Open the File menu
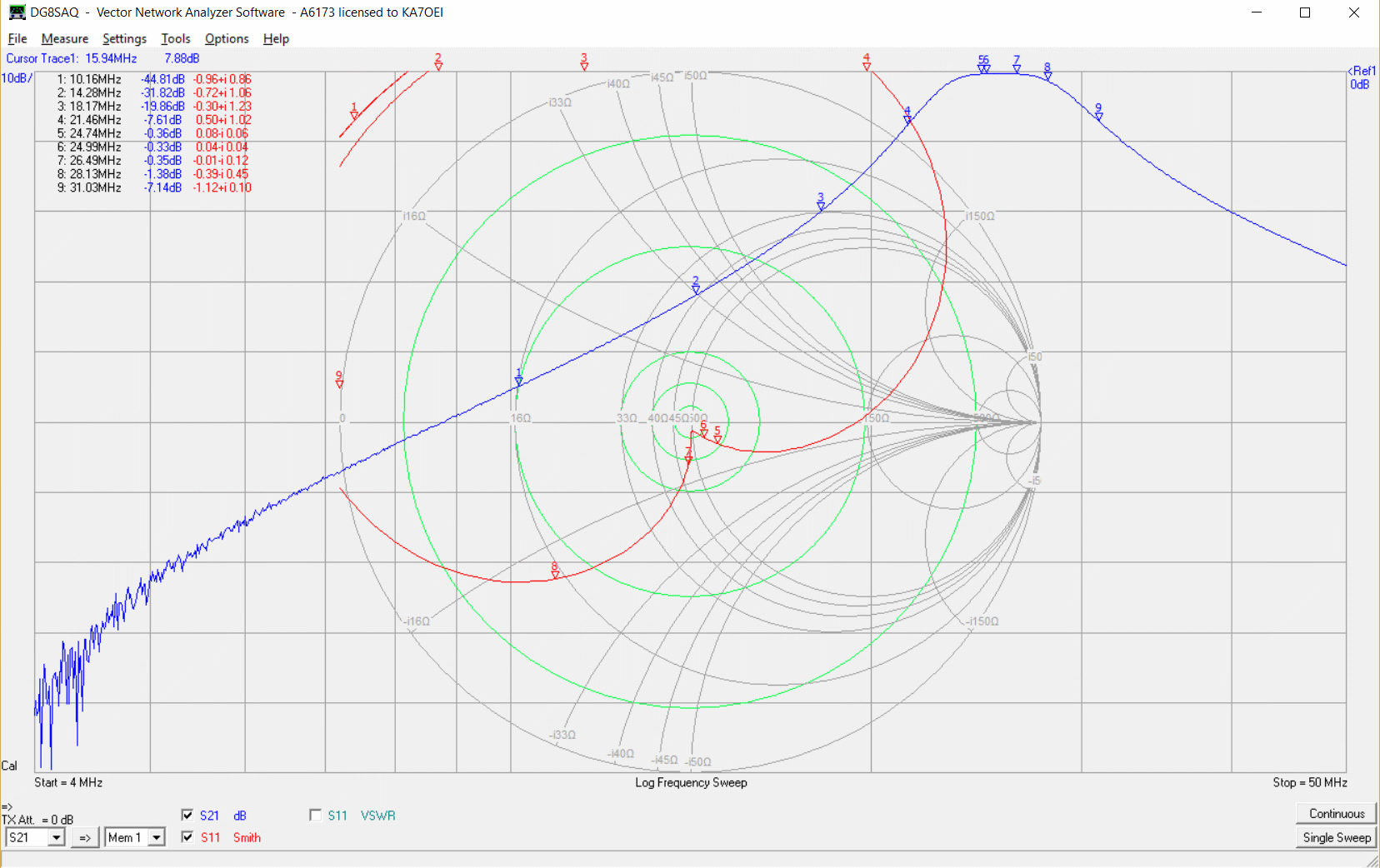1380x868 pixels. click(x=17, y=38)
